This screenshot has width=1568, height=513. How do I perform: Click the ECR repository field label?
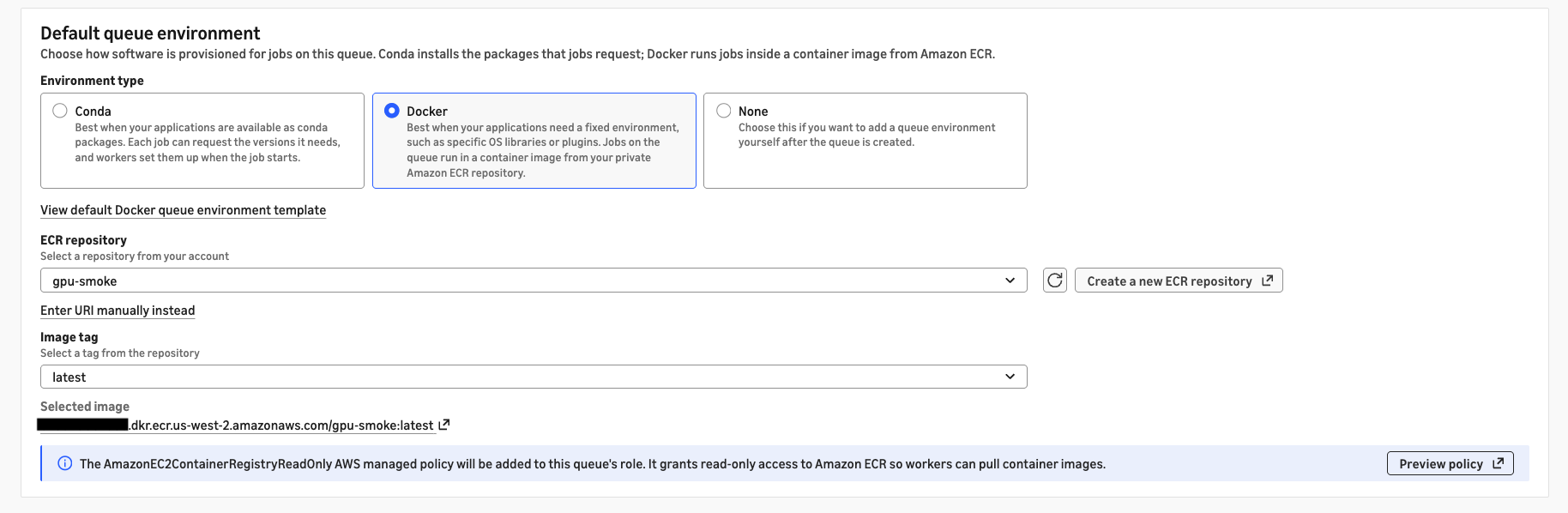[x=83, y=240]
